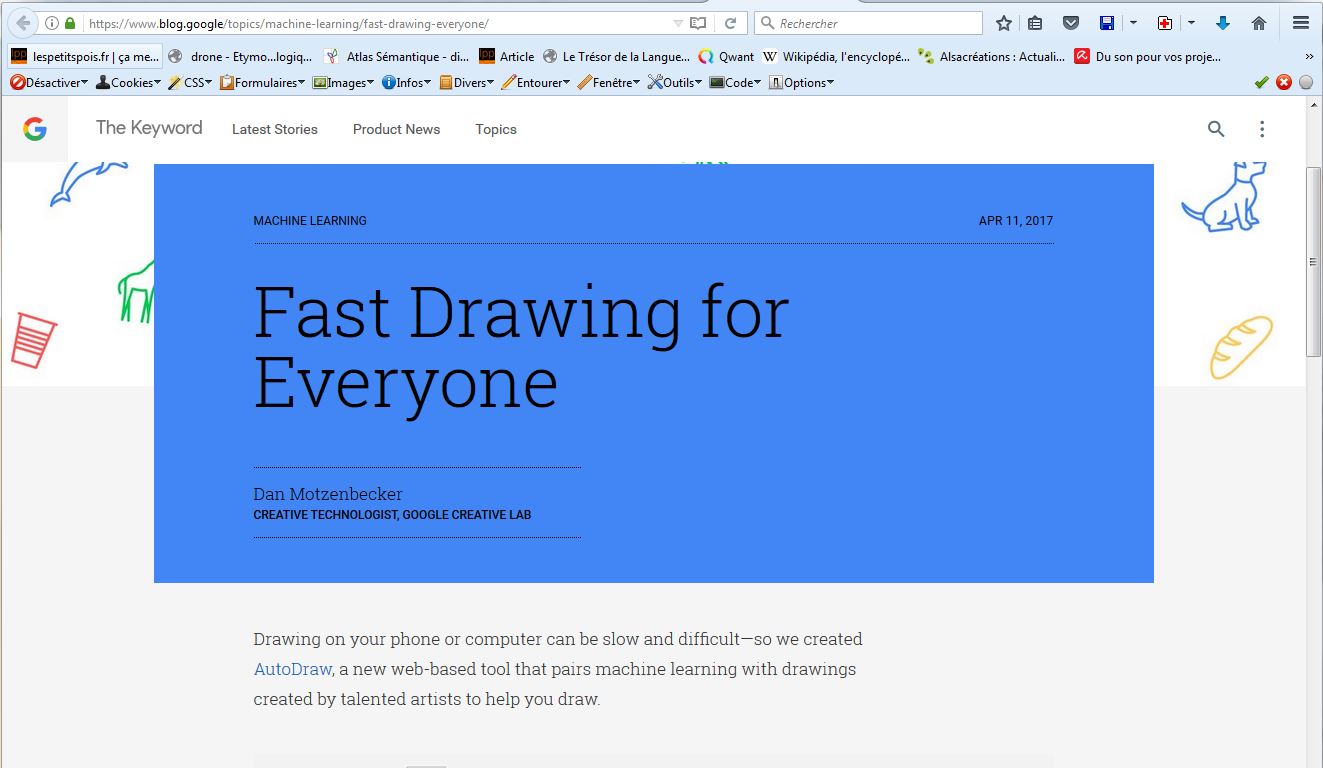Follow the AutoDraw link in article
The width and height of the screenshot is (1323, 768).
(292, 669)
